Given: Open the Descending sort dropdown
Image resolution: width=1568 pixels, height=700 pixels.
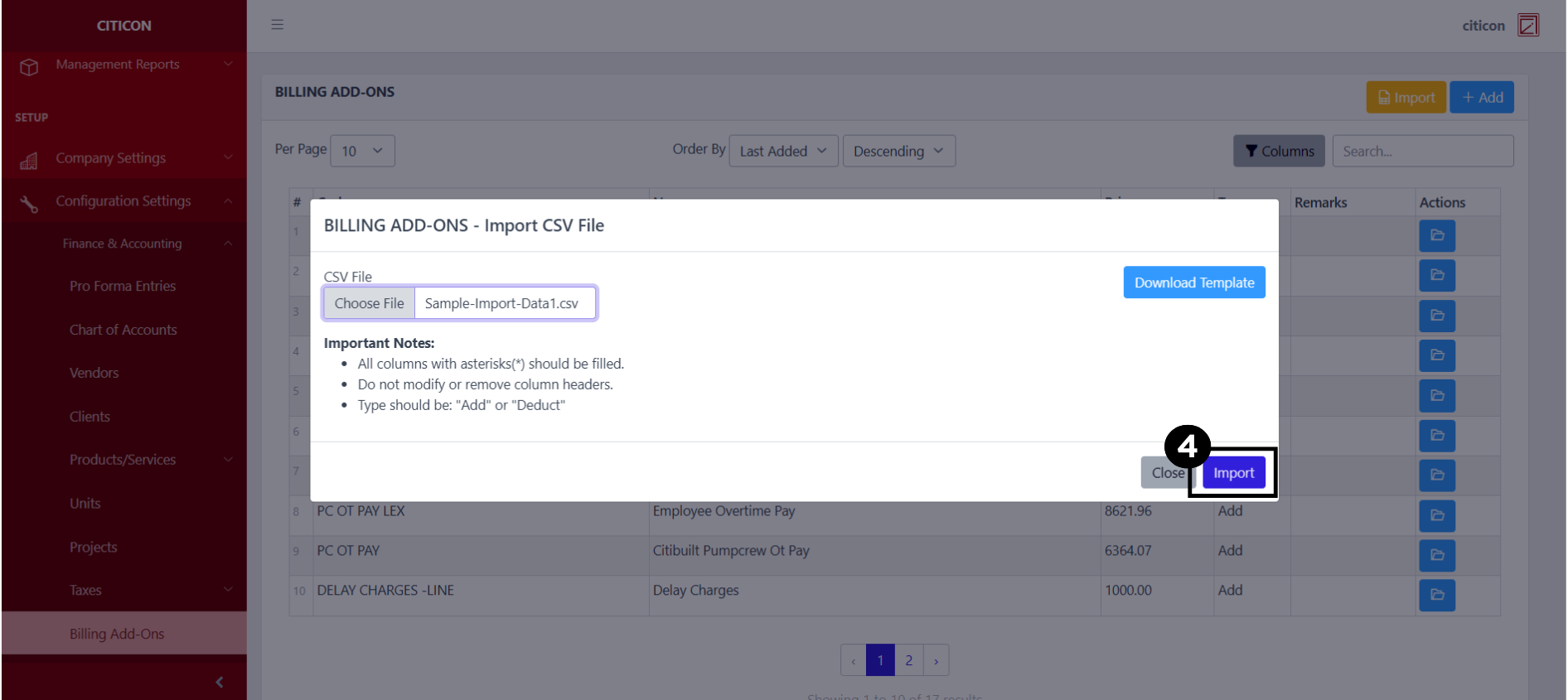Looking at the screenshot, I should pos(898,151).
